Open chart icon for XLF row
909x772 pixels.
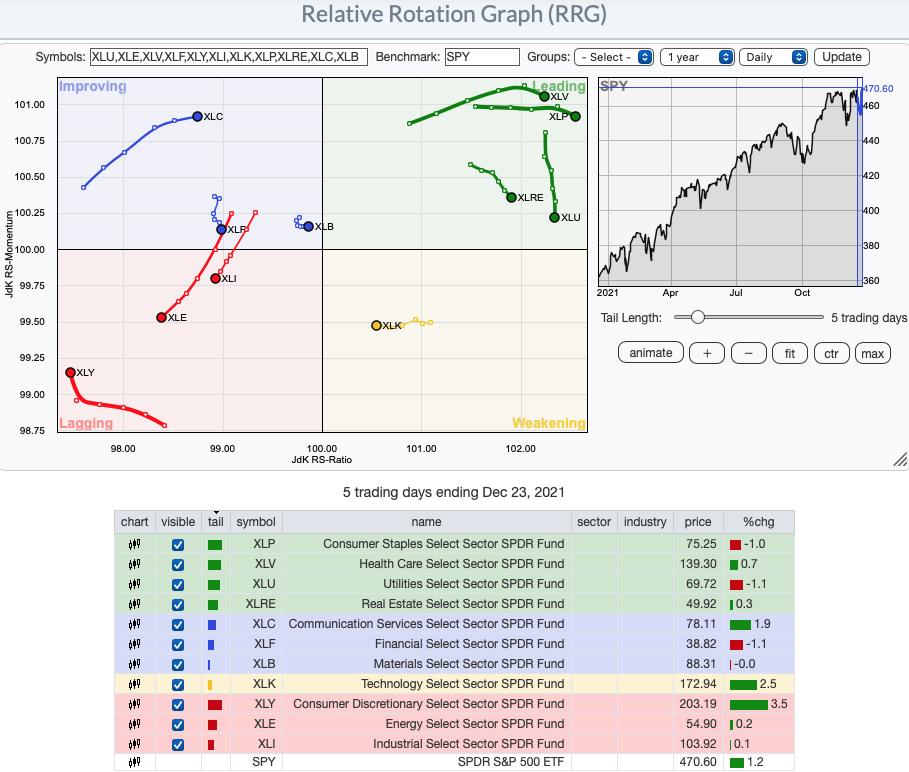pos(134,644)
